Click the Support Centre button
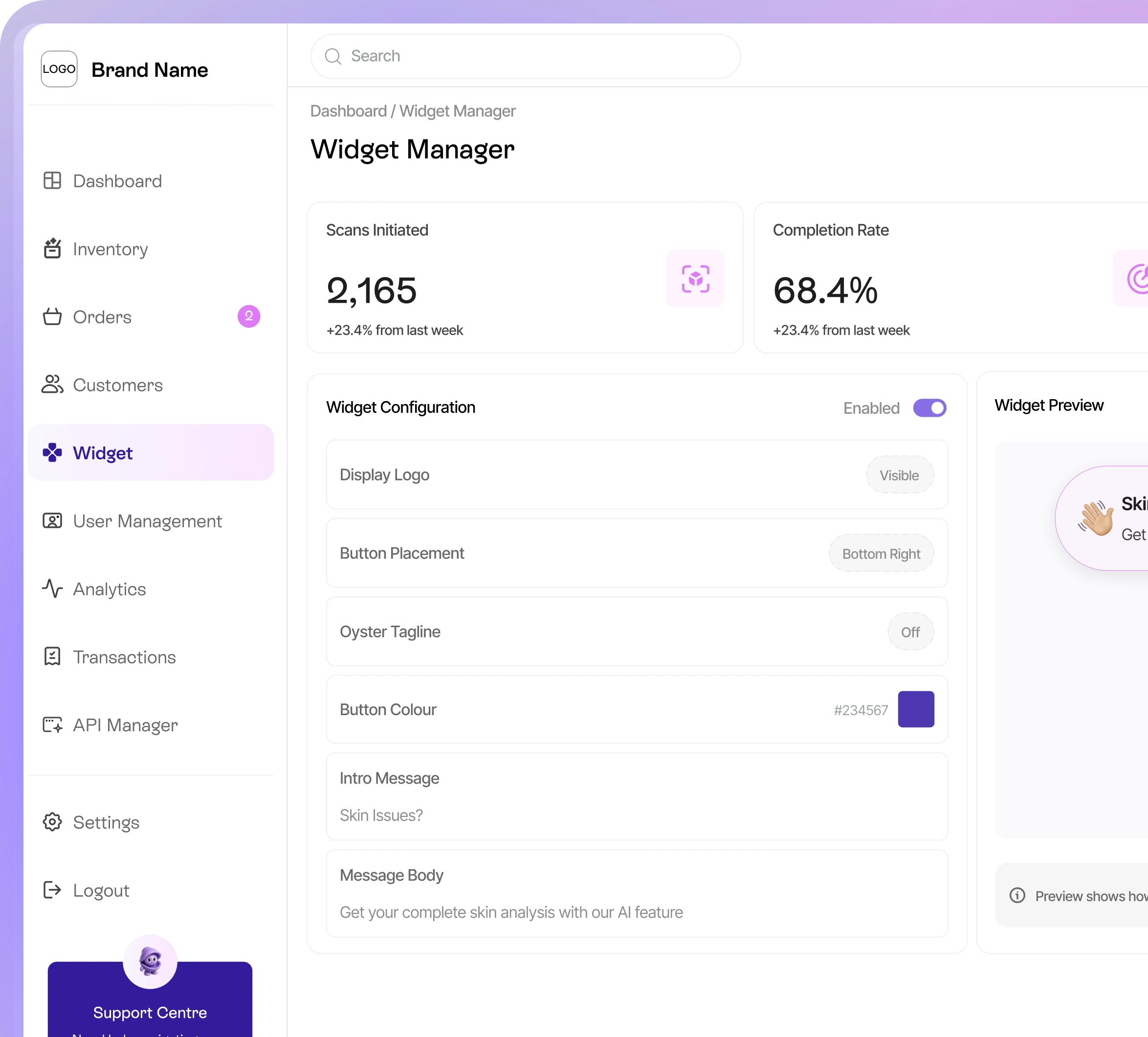This screenshot has width=1148, height=1037. point(150,1013)
